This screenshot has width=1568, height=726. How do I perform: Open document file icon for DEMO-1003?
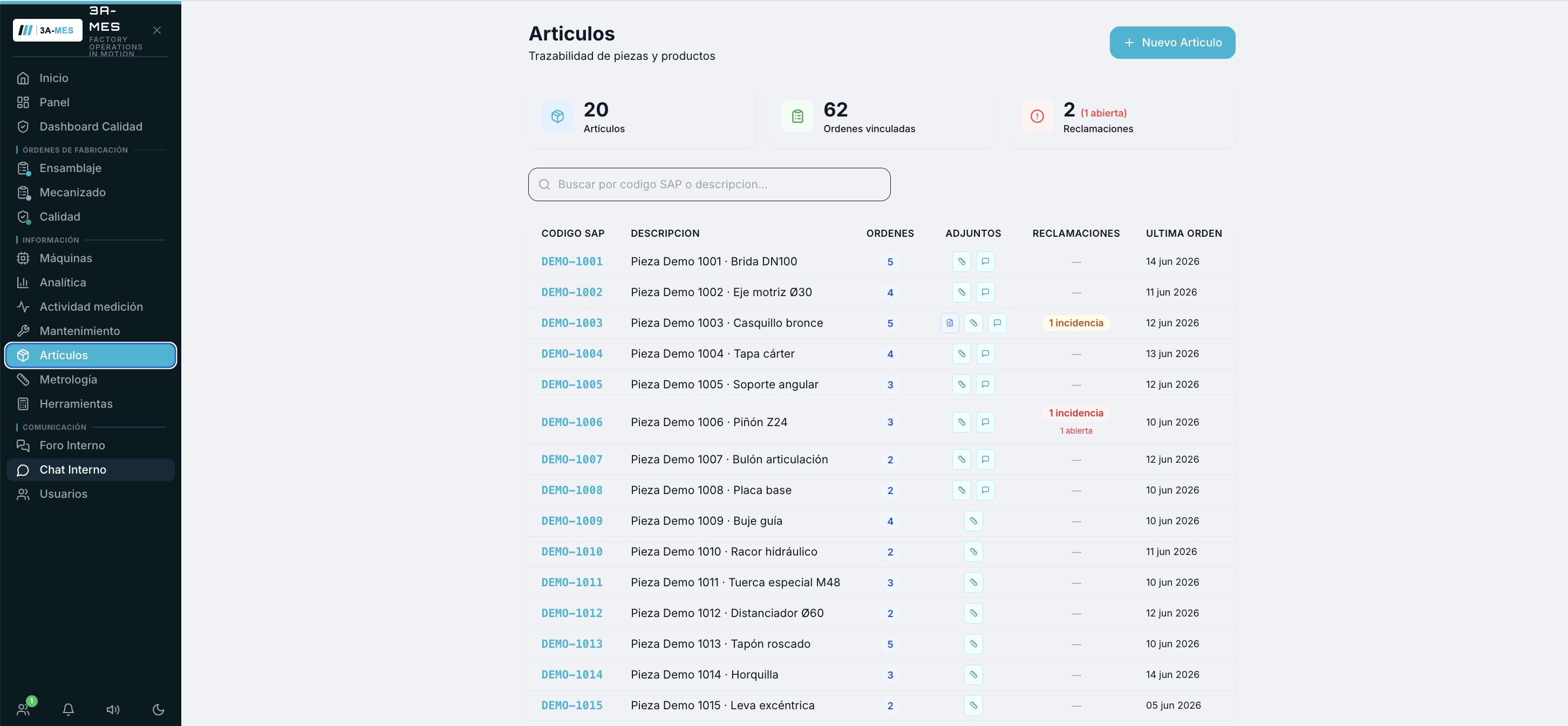pyautogui.click(x=950, y=323)
